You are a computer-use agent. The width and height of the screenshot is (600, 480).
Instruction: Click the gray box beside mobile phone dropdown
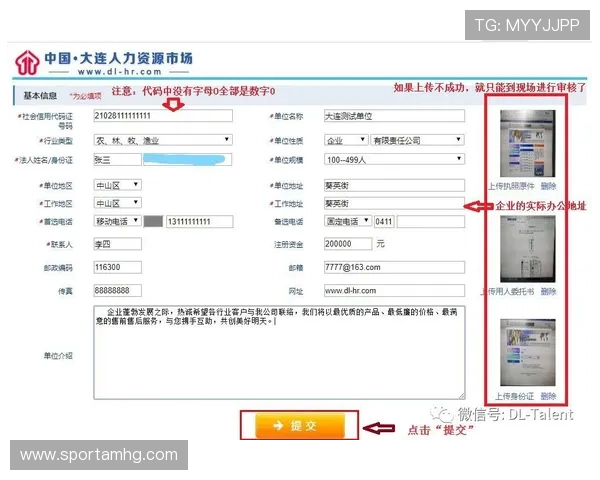[x=153, y=221]
